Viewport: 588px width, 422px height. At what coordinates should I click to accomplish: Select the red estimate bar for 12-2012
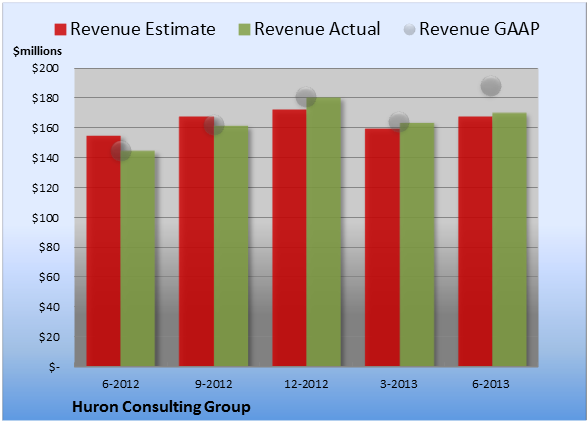point(290,238)
